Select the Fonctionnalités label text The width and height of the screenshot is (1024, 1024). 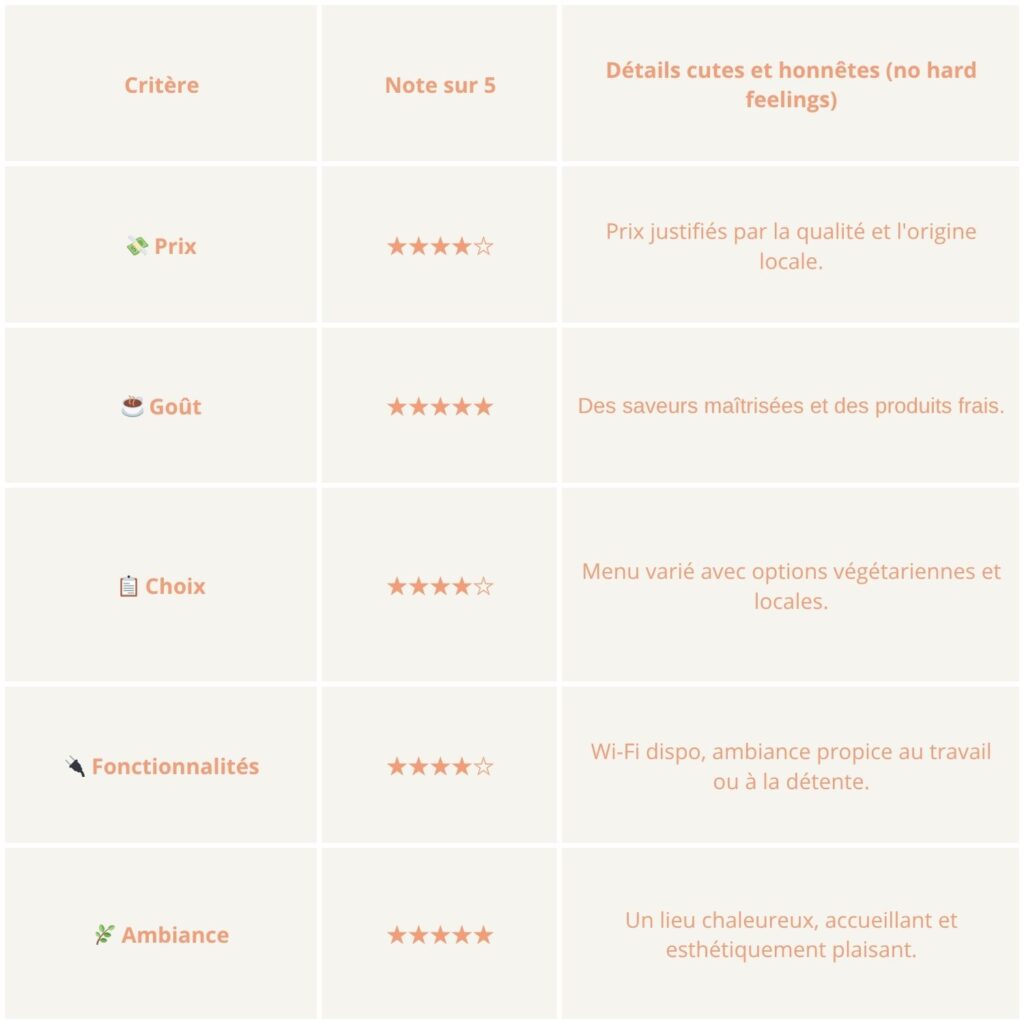tap(175, 766)
